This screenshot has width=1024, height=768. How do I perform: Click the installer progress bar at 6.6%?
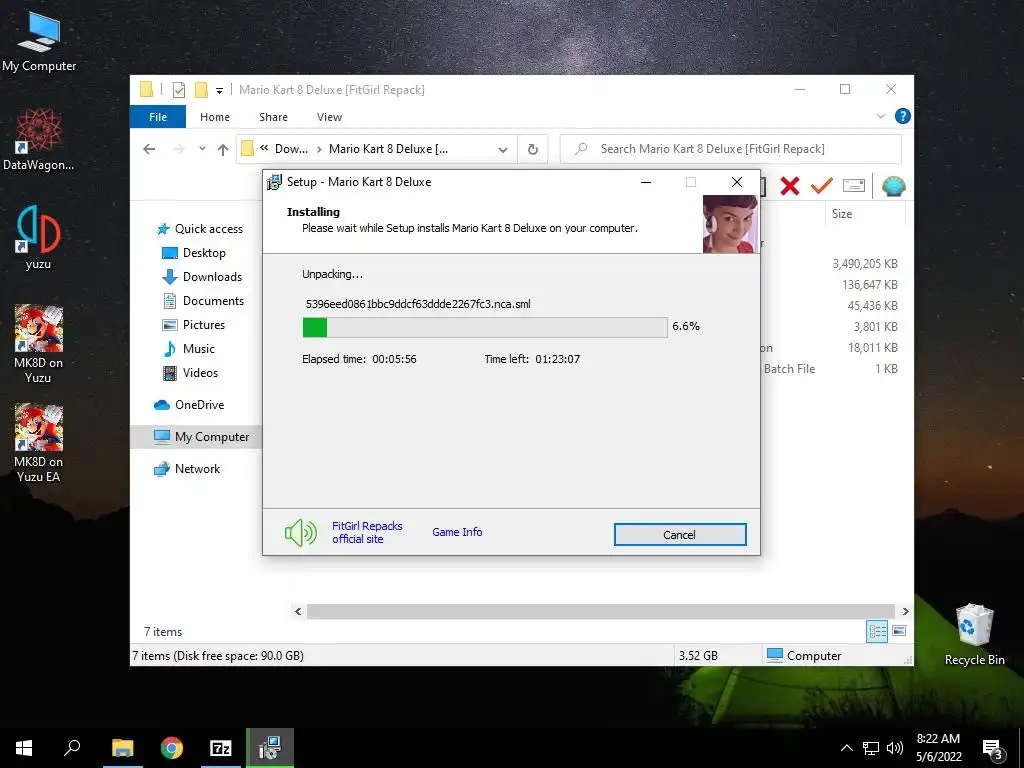[x=485, y=327]
